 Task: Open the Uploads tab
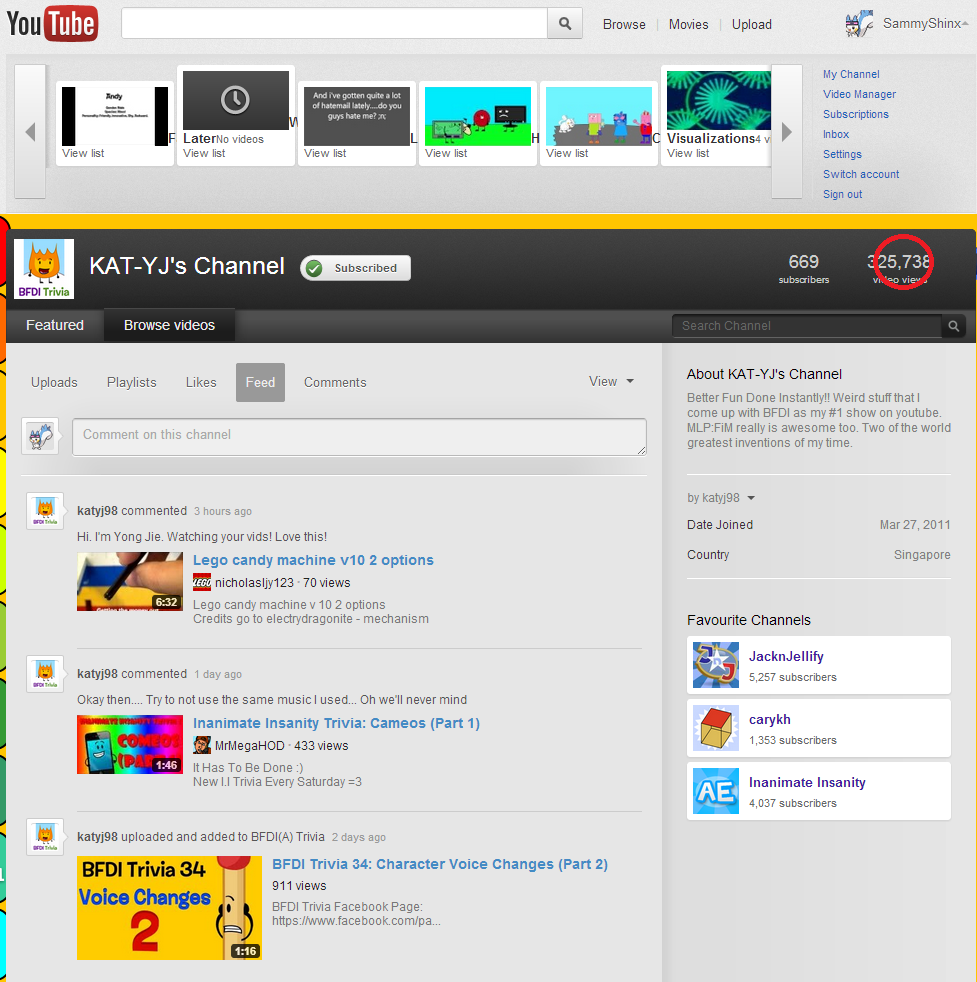pos(54,383)
